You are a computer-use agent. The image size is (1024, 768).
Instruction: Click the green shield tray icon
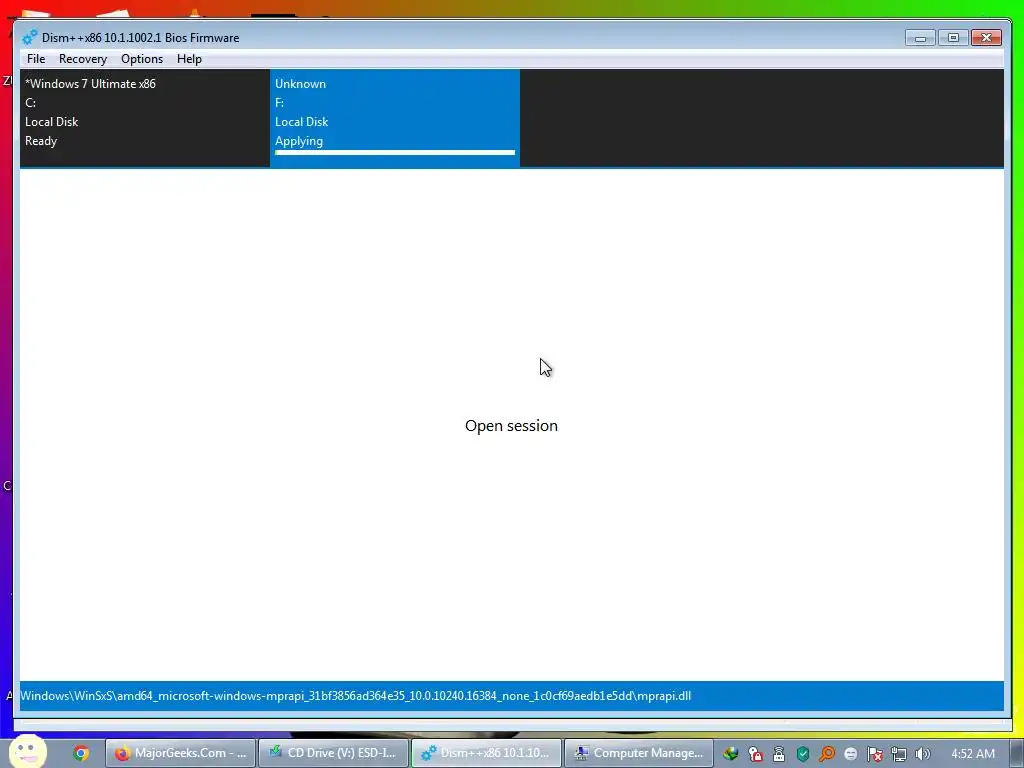pyautogui.click(x=803, y=754)
